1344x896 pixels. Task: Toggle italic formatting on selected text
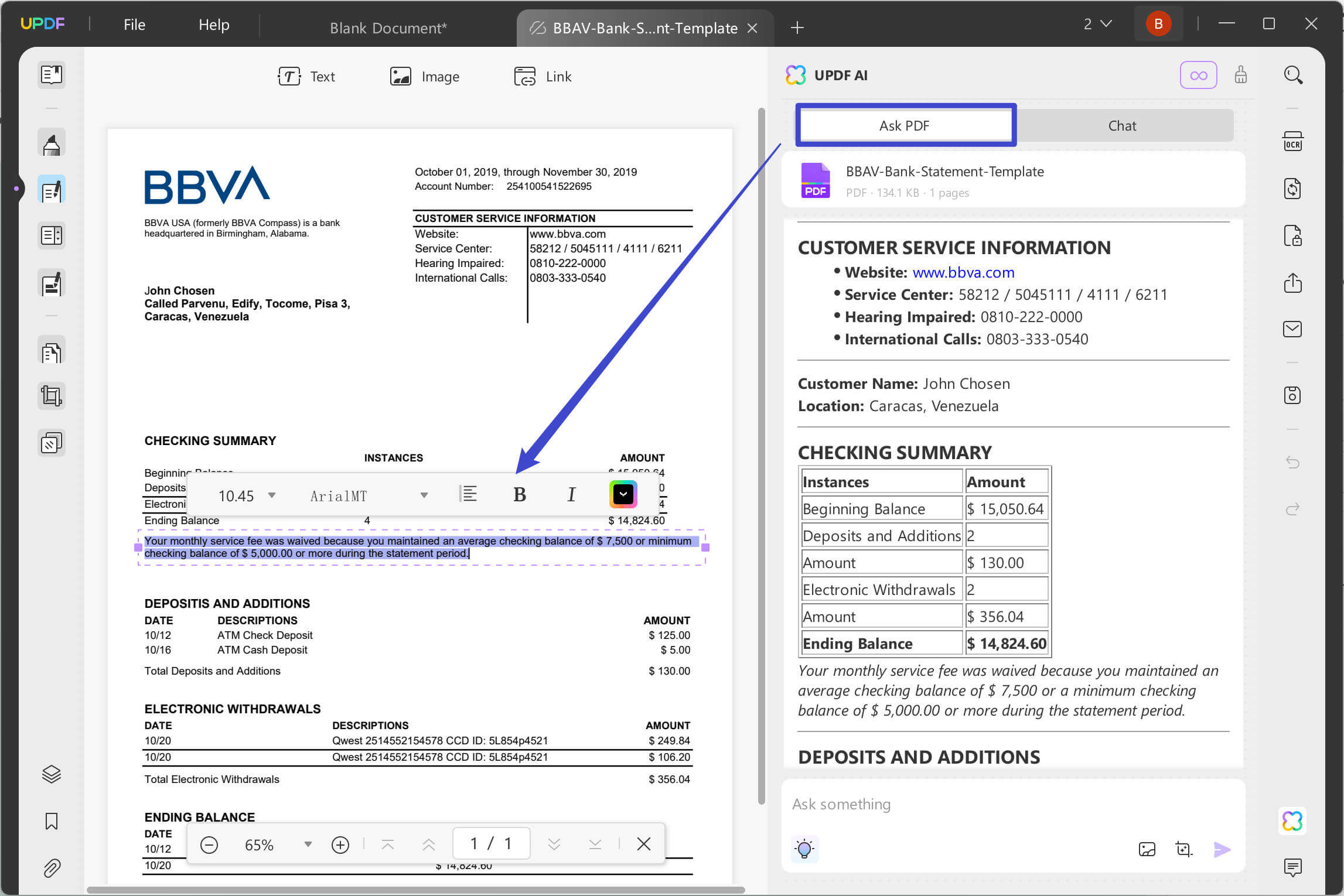[x=571, y=494]
